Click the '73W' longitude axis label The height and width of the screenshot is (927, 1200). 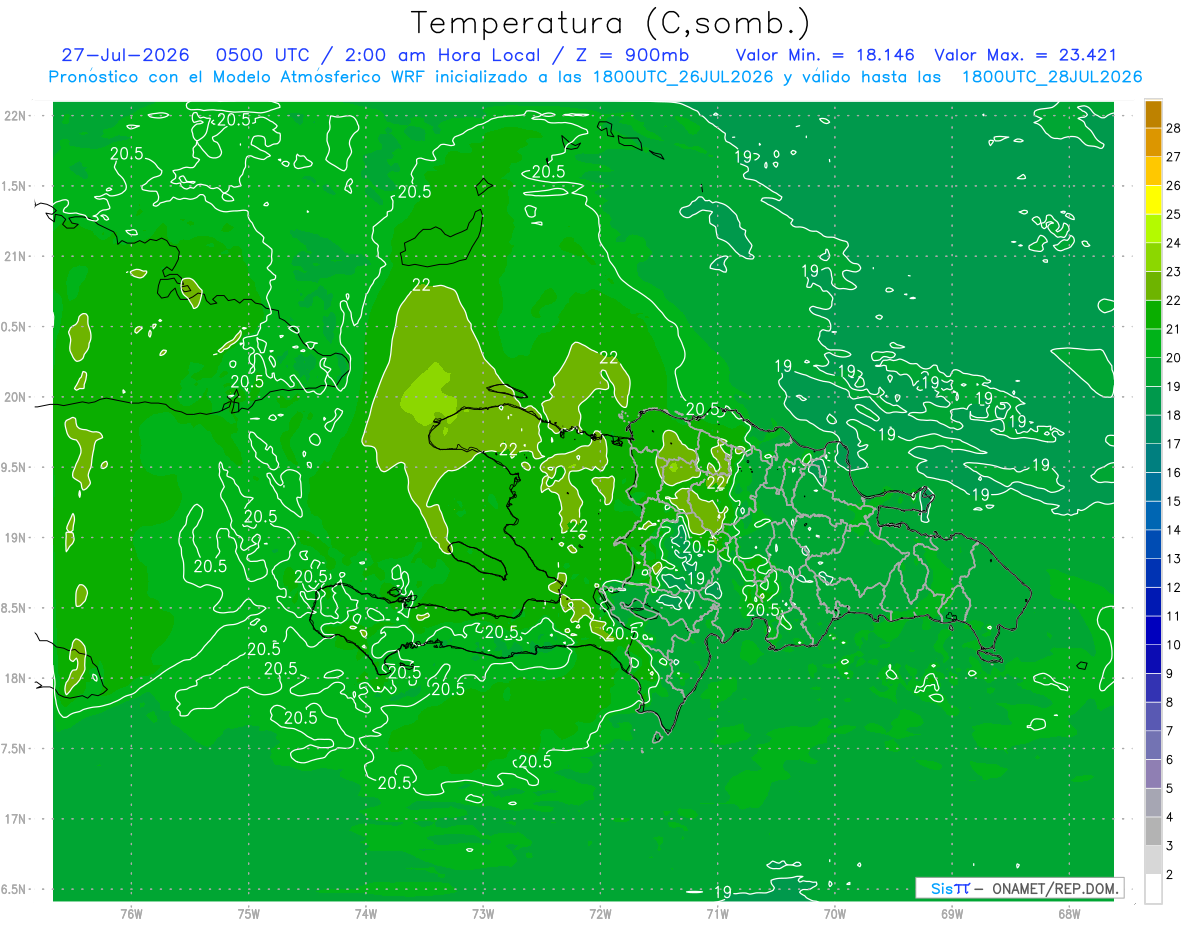(x=483, y=914)
